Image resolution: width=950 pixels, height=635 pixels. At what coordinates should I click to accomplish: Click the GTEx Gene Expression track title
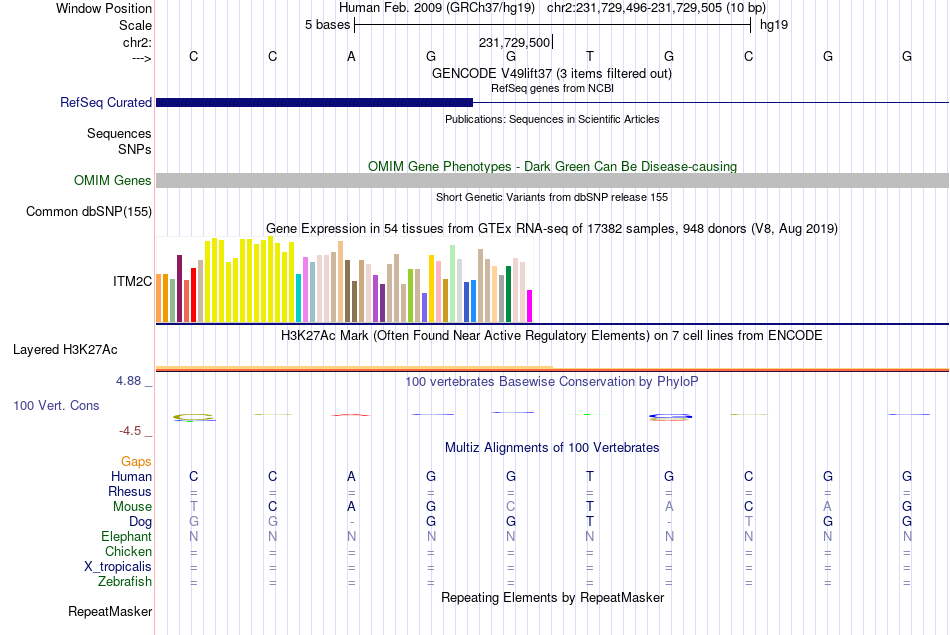coord(552,228)
